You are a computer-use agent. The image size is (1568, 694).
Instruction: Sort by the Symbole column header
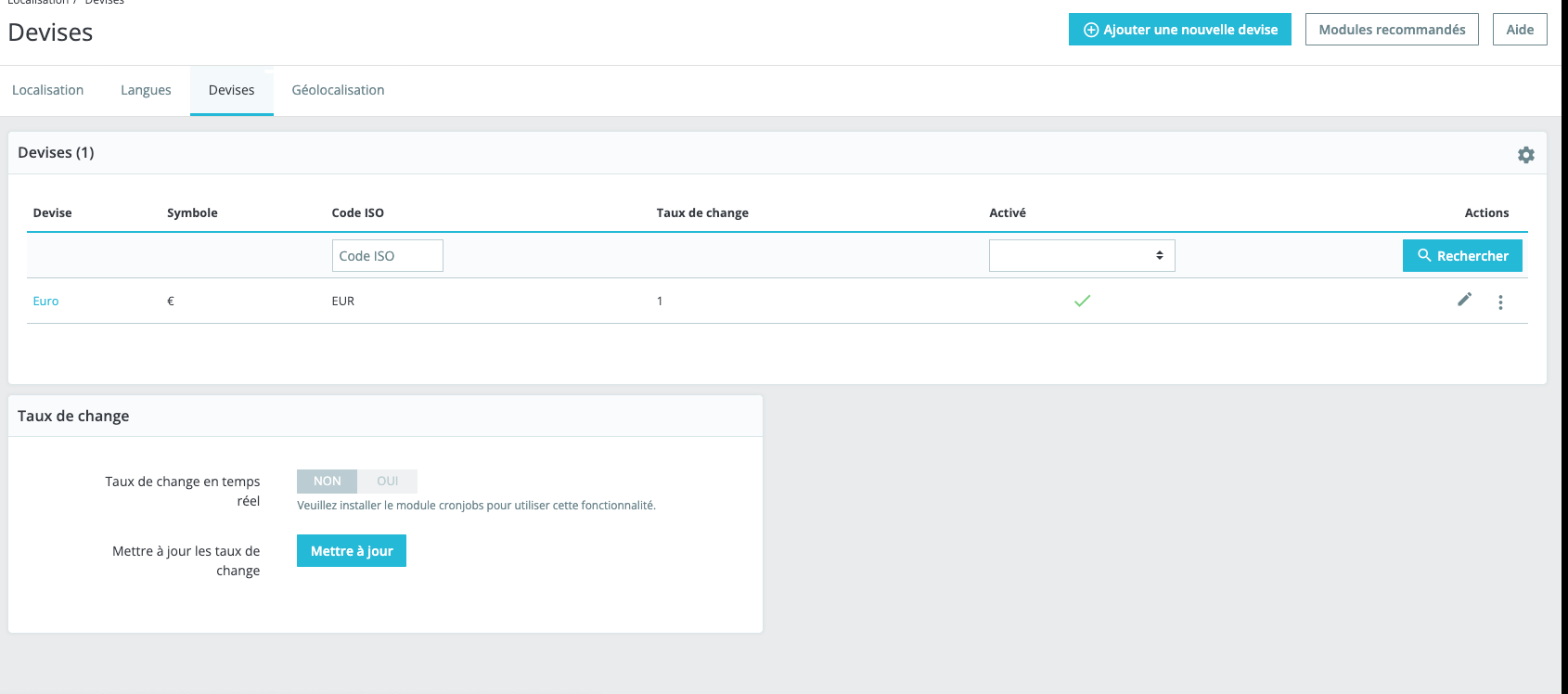(x=192, y=213)
